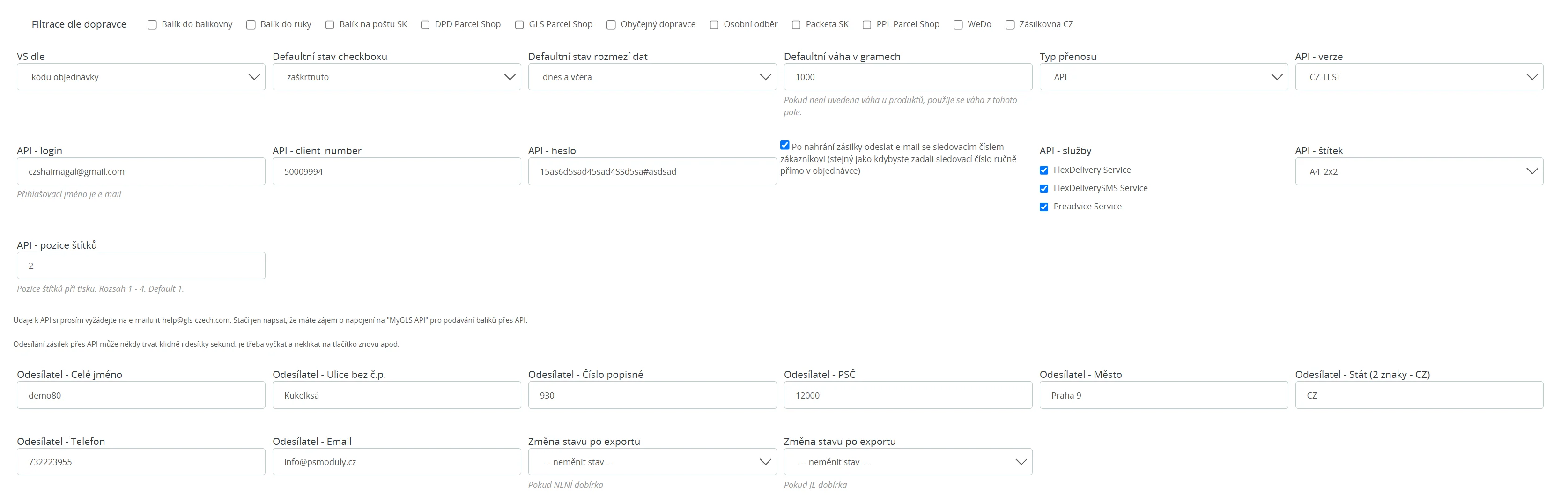Open the Defaultní stav rozmezí dat dropdown
The width and height of the screenshot is (1568, 502).
[x=652, y=77]
